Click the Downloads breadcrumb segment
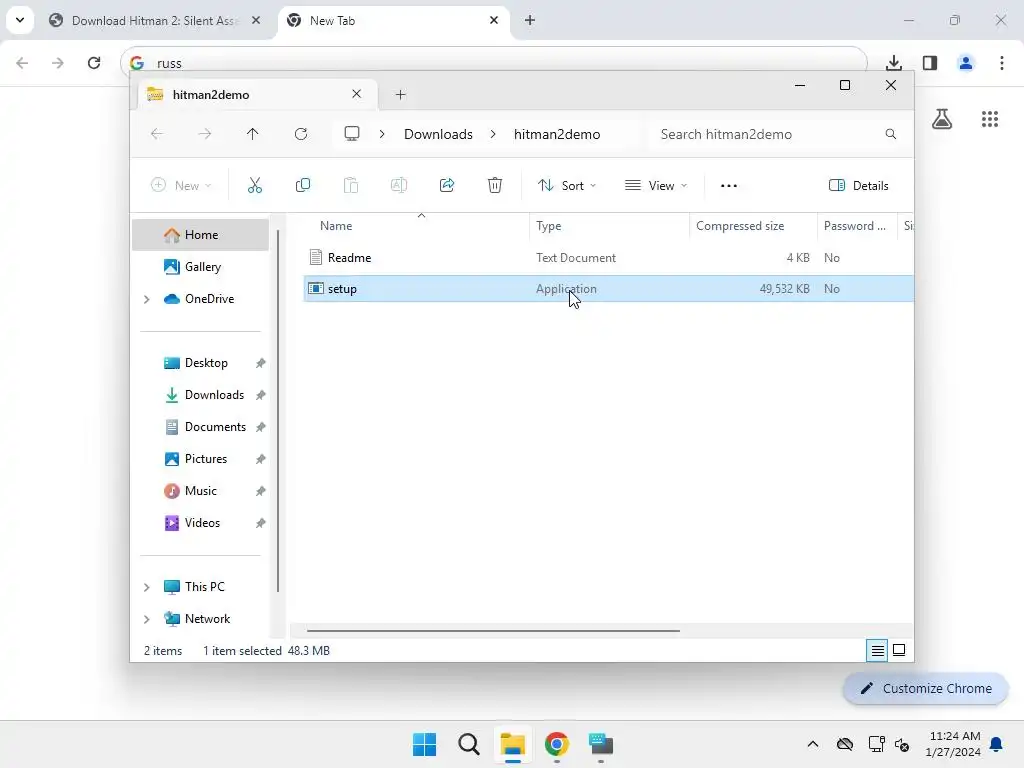This screenshot has height=768, width=1024. (x=438, y=134)
